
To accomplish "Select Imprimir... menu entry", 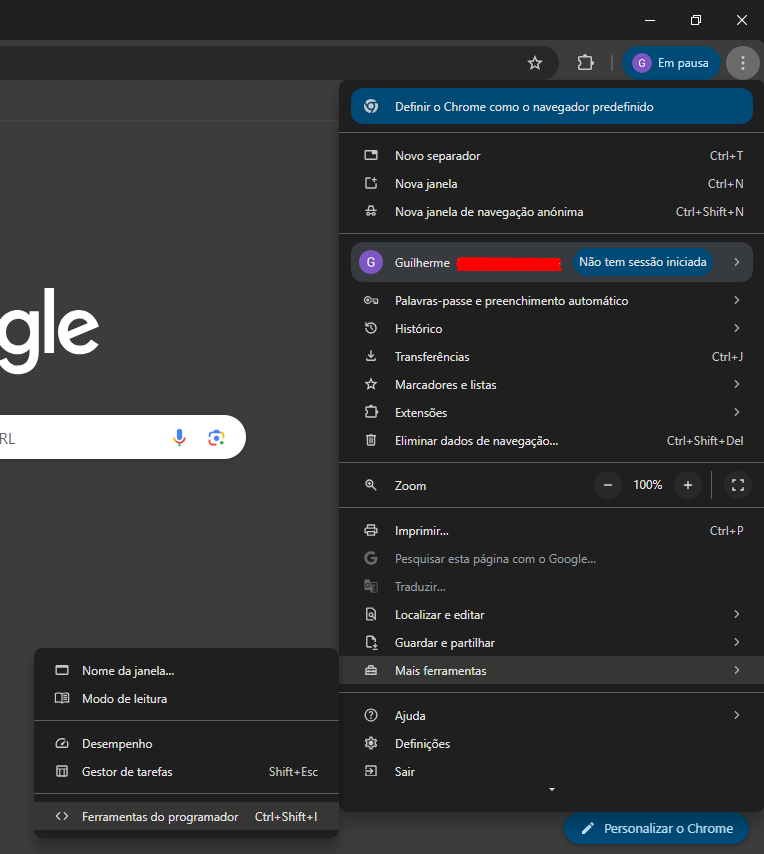I will [552, 530].
